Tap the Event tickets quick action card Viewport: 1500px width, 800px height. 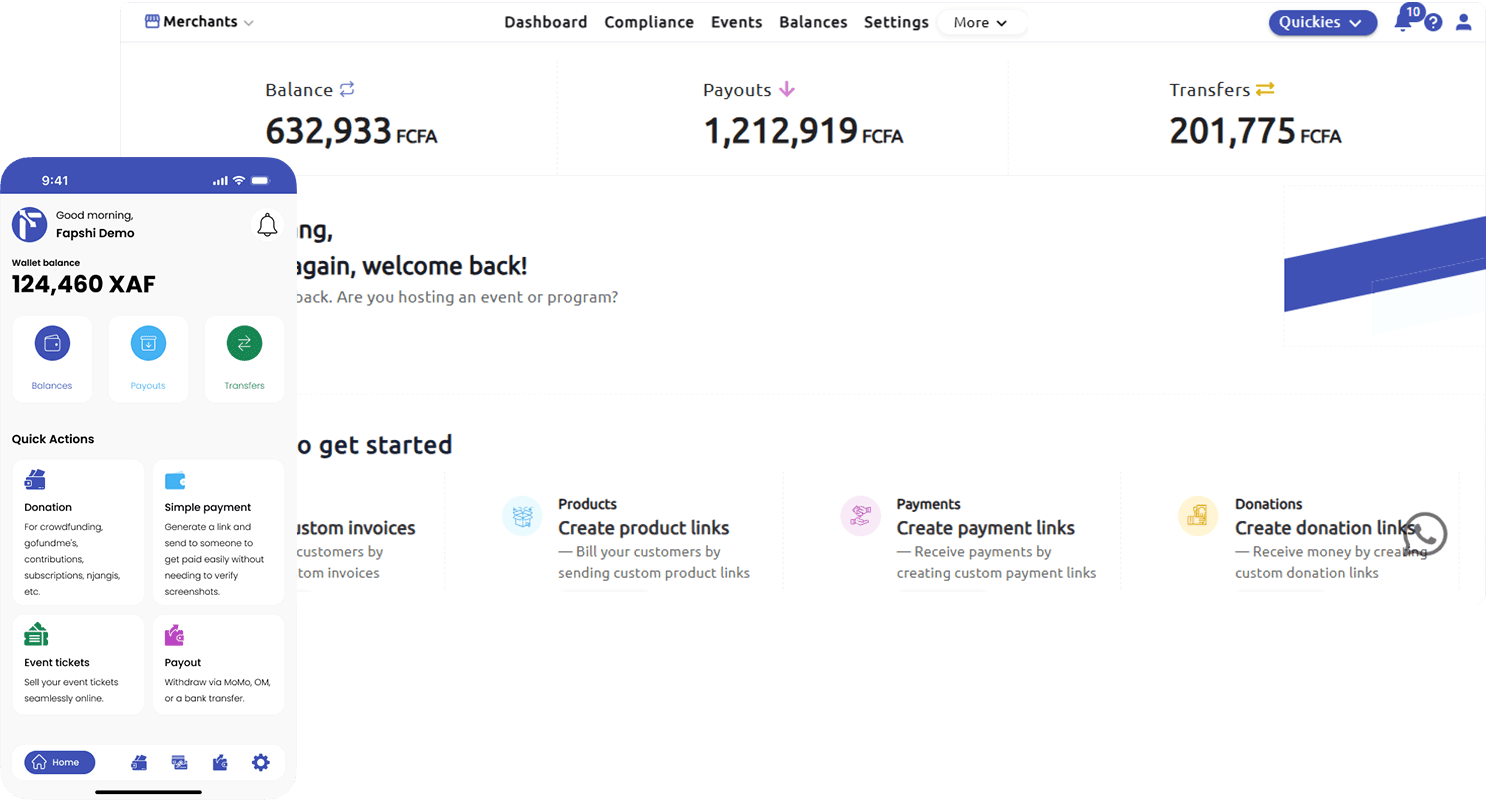point(78,664)
